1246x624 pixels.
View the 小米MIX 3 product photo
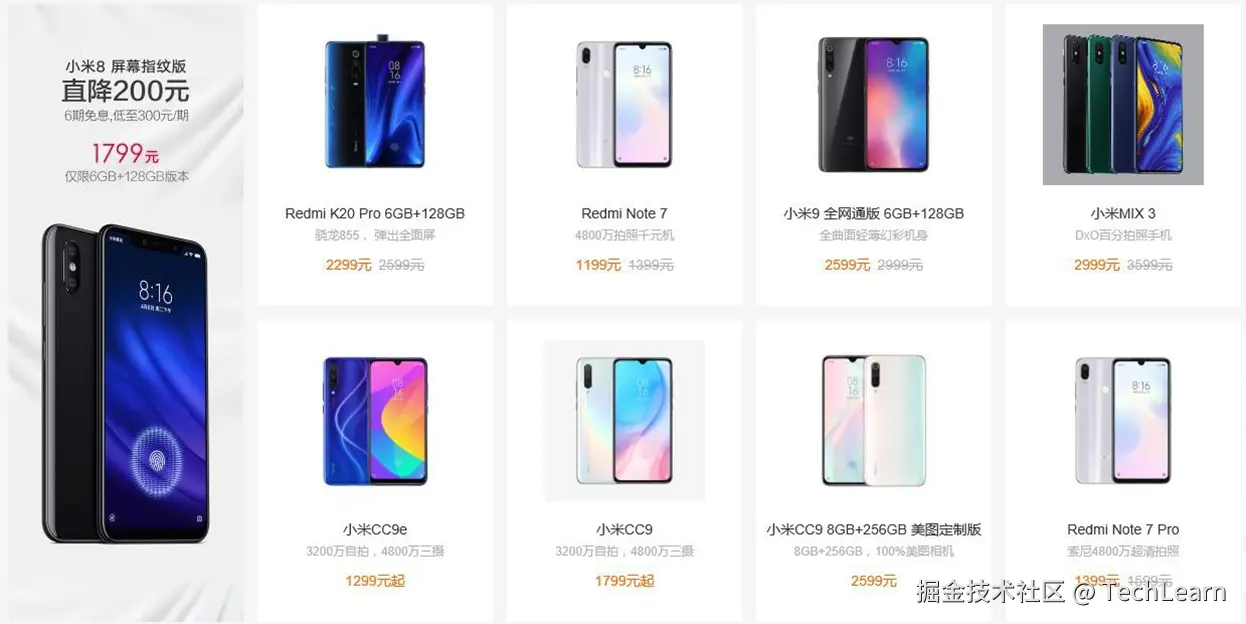[x=1123, y=104]
